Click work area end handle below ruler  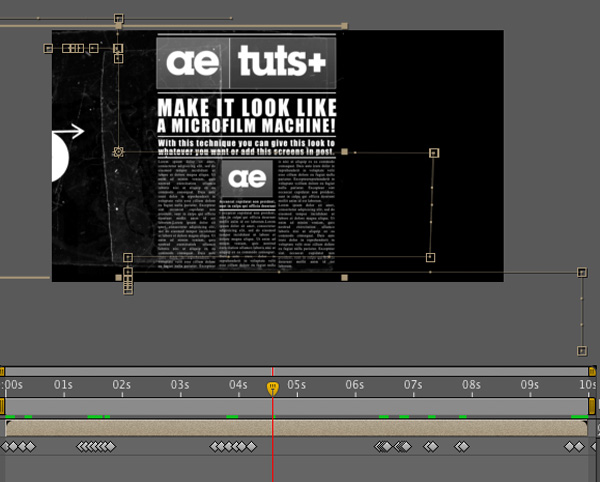click(x=592, y=406)
